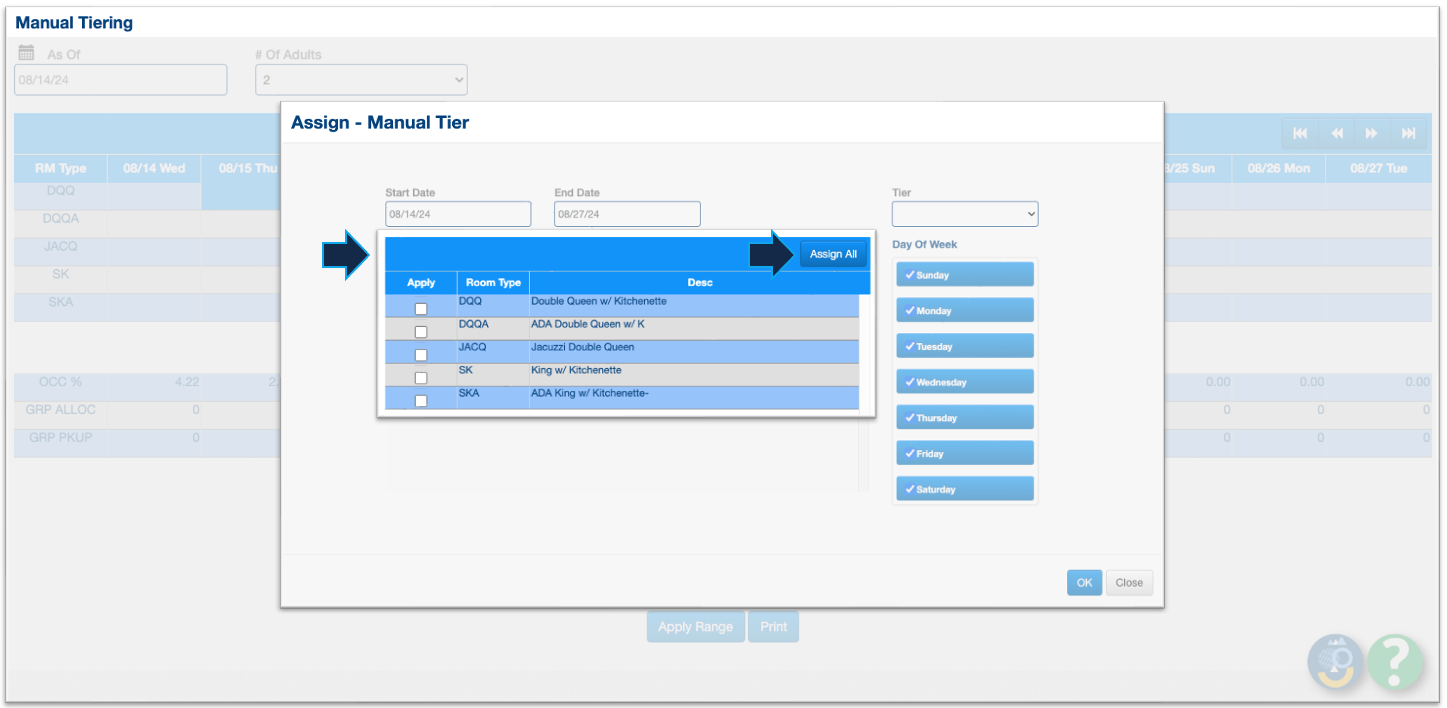
Task: Jump to first date page arrow
Action: 1300,134
